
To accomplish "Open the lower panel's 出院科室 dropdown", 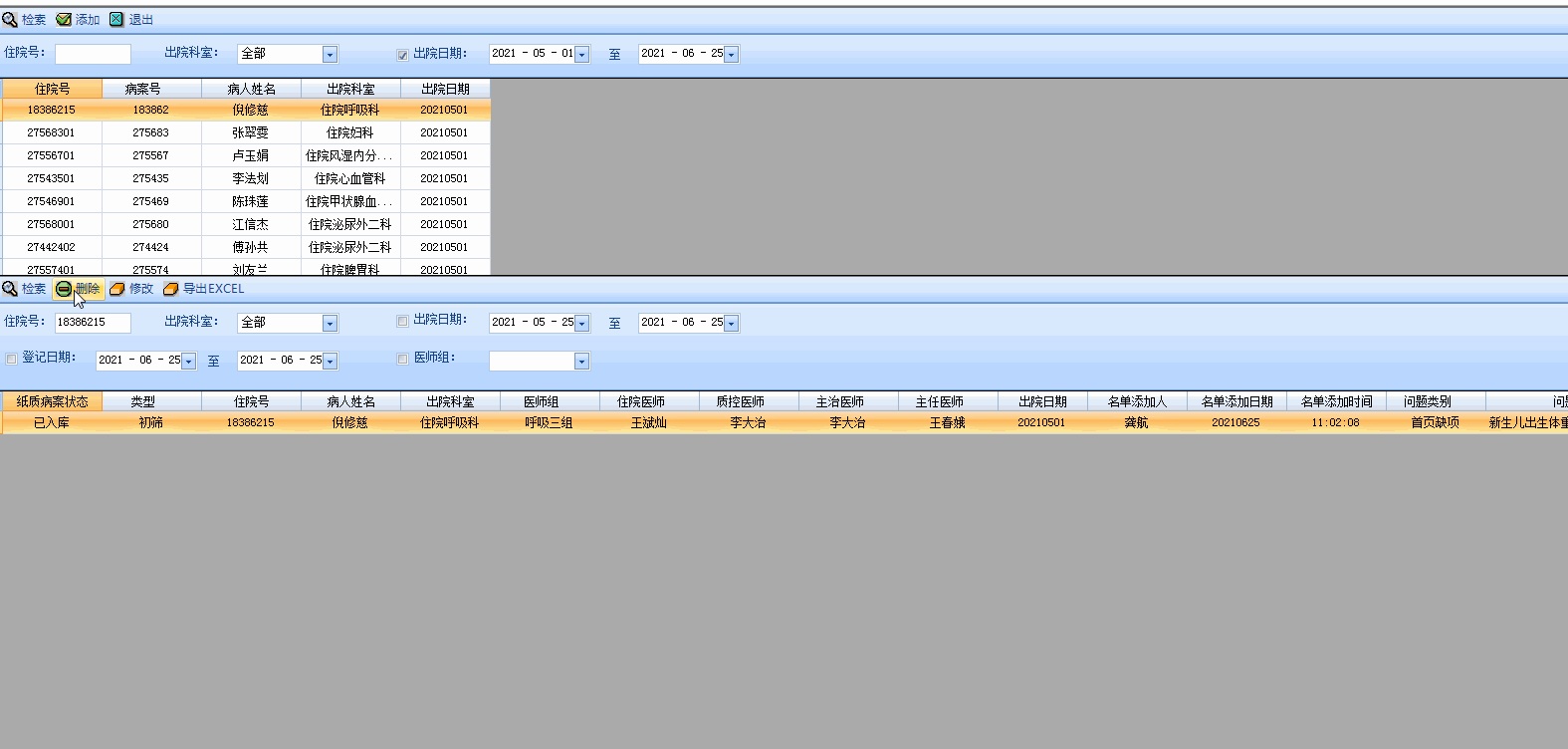I will tap(330, 324).
